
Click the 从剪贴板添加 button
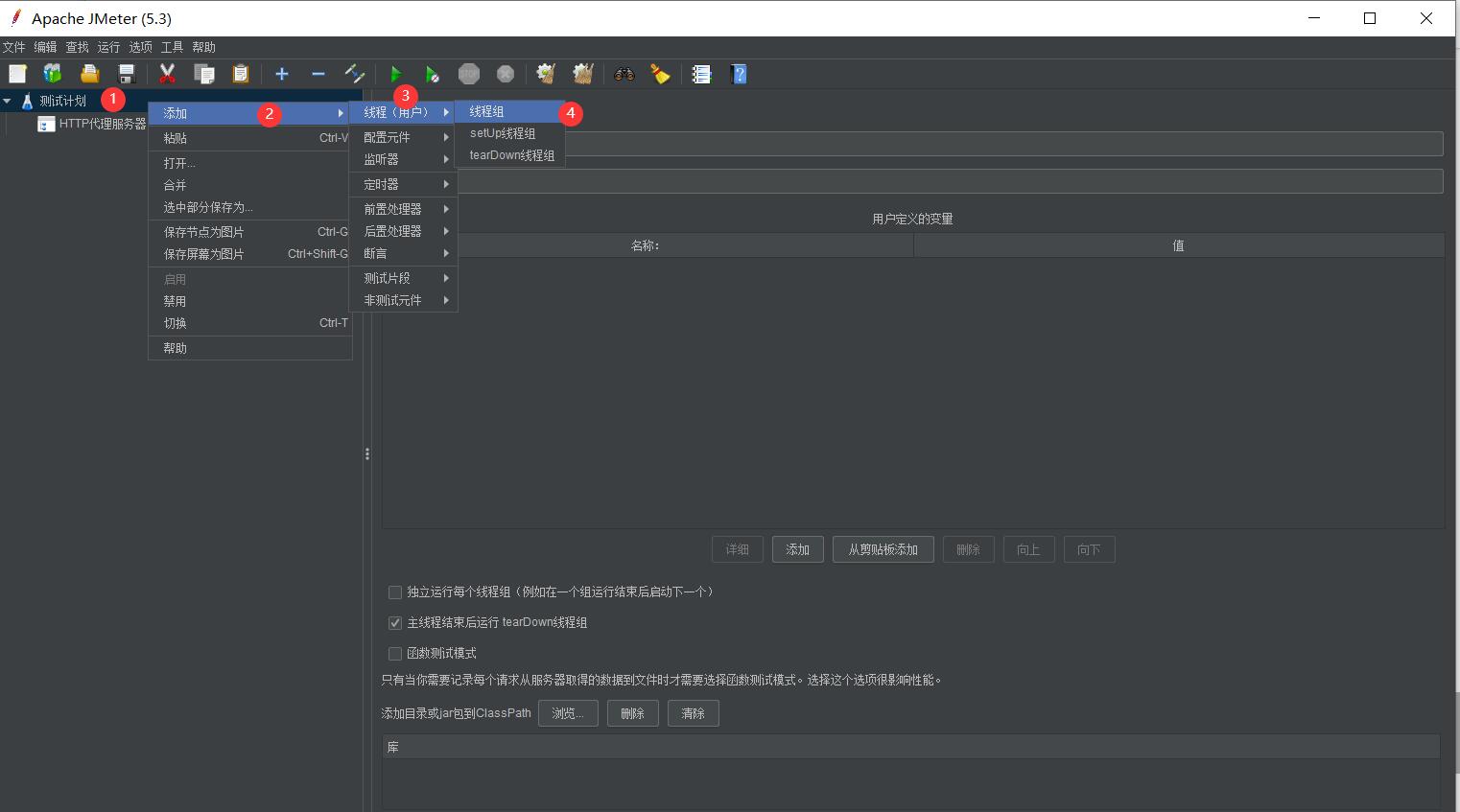883,549
